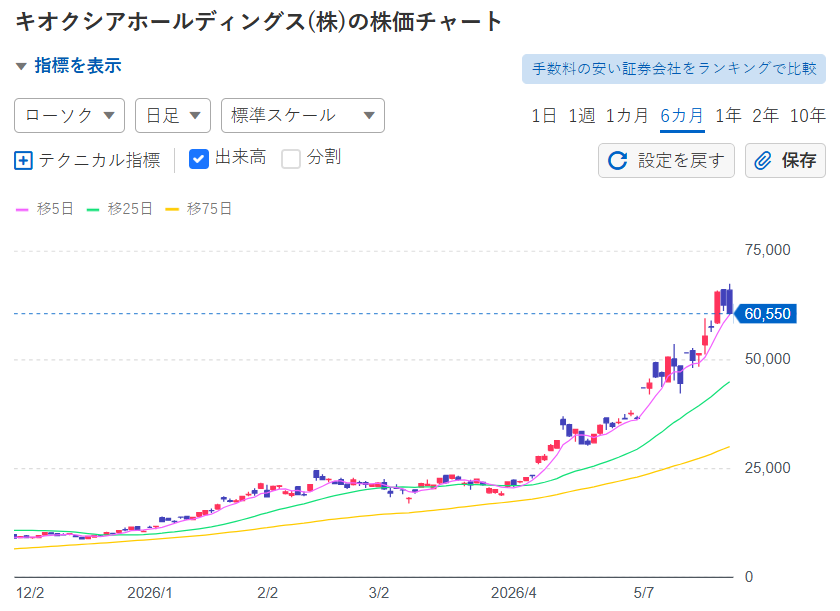Select the 1カ月 period tab
The height and width of the screenshot is (611, 840).
(627, 115)
